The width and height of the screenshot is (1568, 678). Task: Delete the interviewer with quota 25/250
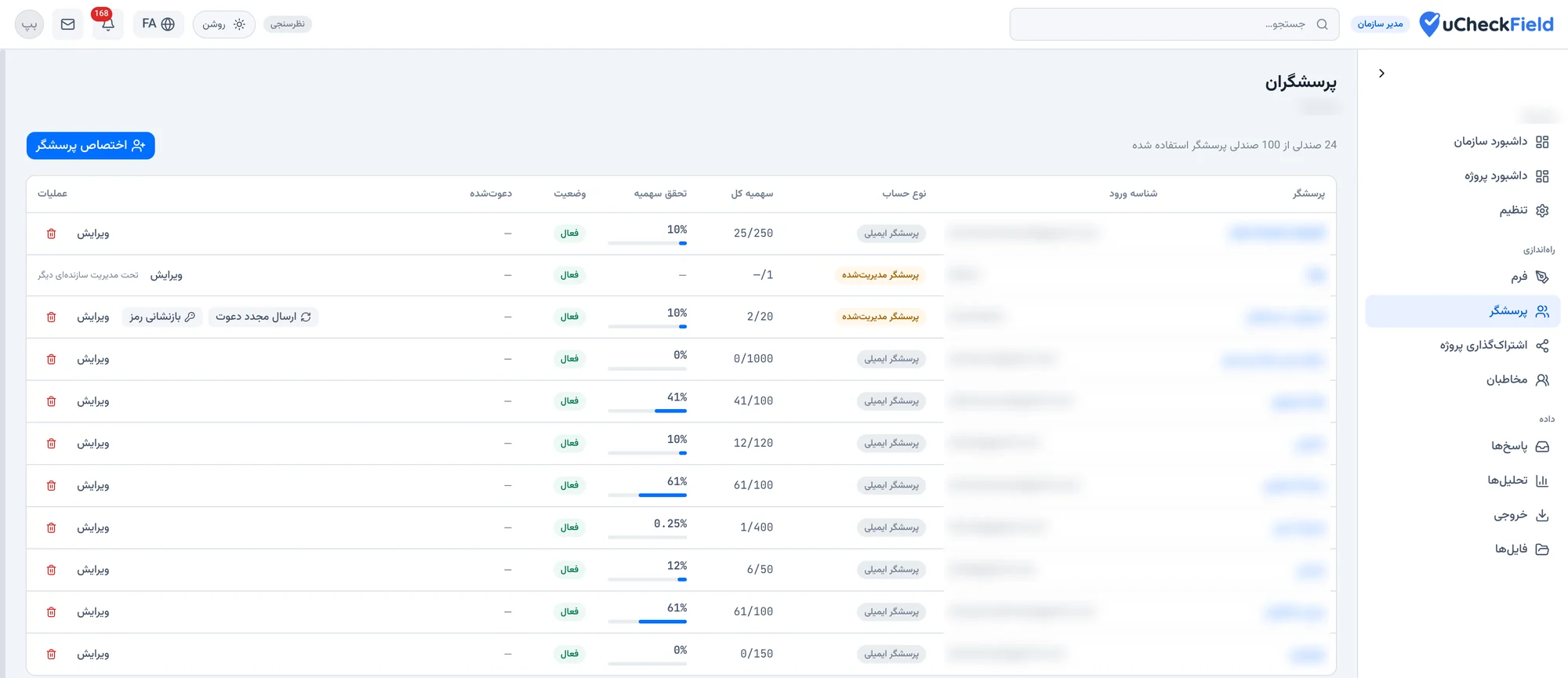(x=52, y=234)
